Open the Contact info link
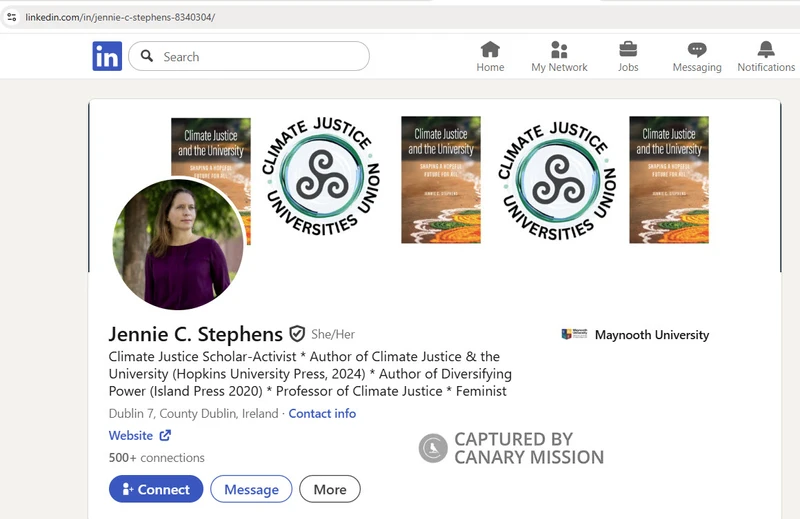This screenshot has height=519, width=800. click(x=322, y=413)
